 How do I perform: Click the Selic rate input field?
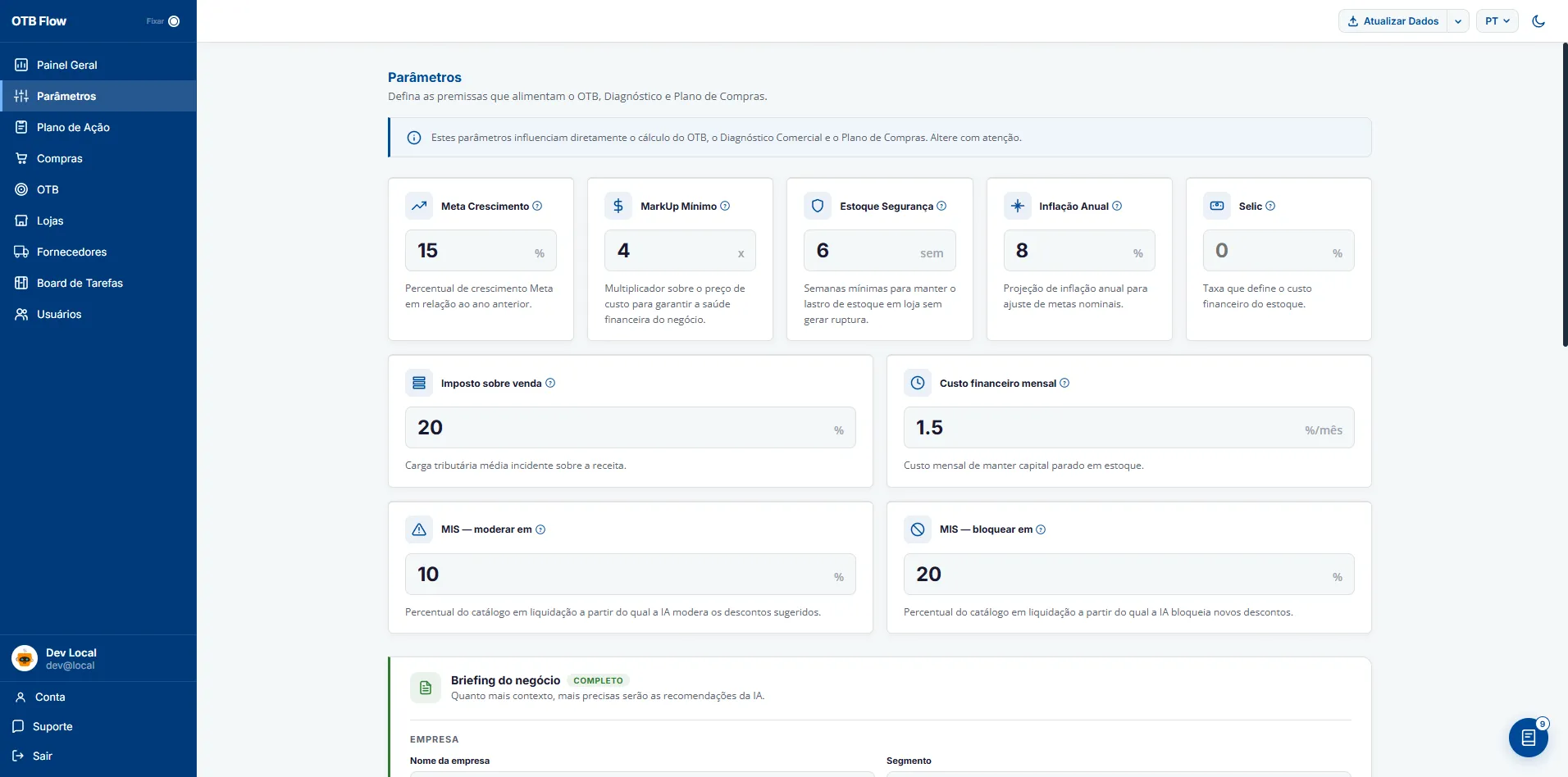[x=1279, y=251]
